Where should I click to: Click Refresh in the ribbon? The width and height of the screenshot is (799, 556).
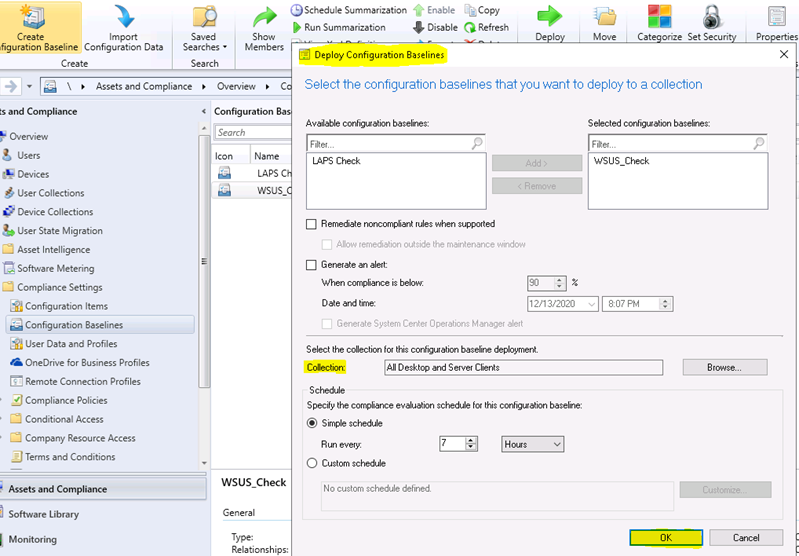tap(487, 27)
